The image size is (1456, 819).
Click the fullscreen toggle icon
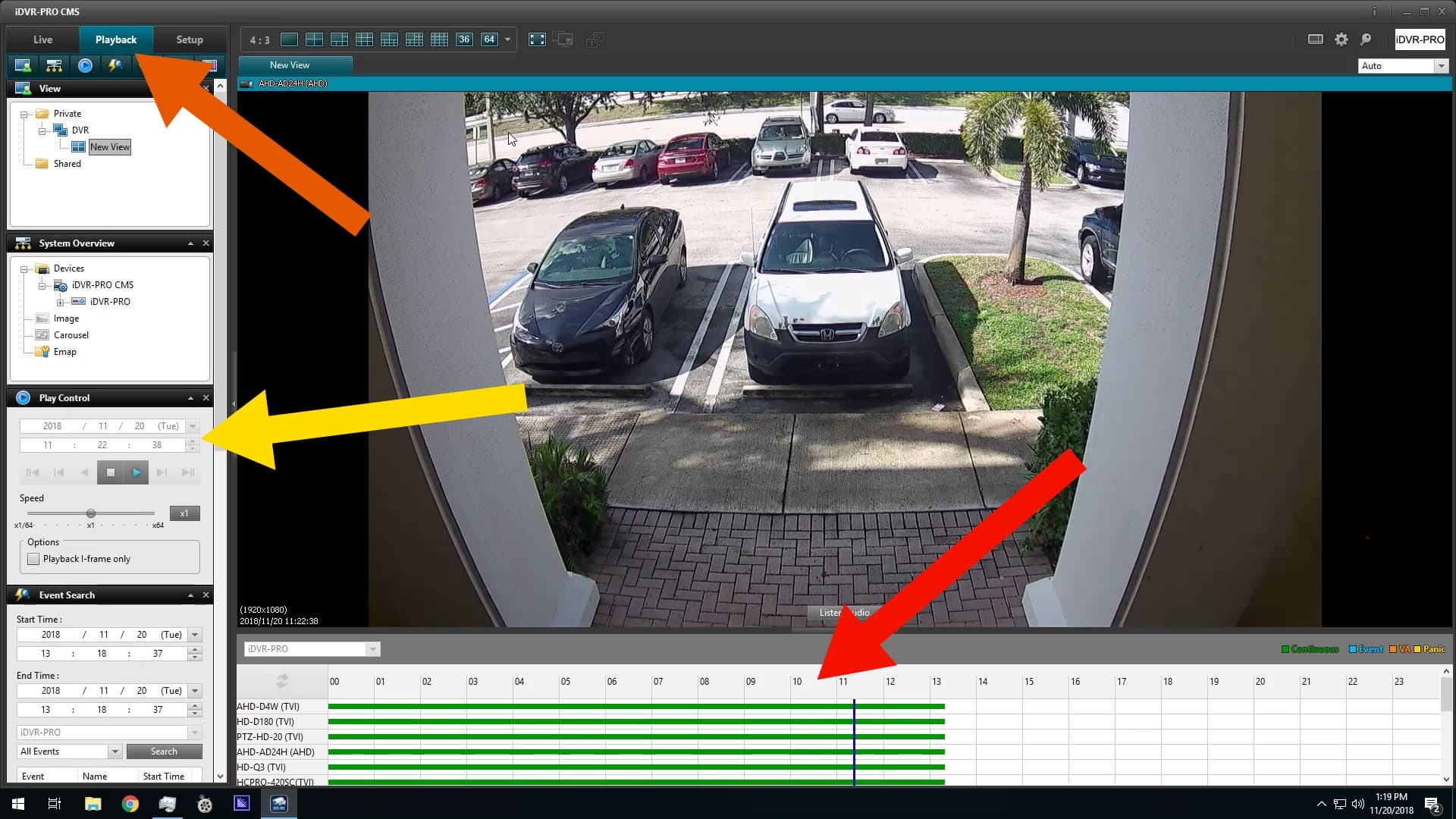537,39
